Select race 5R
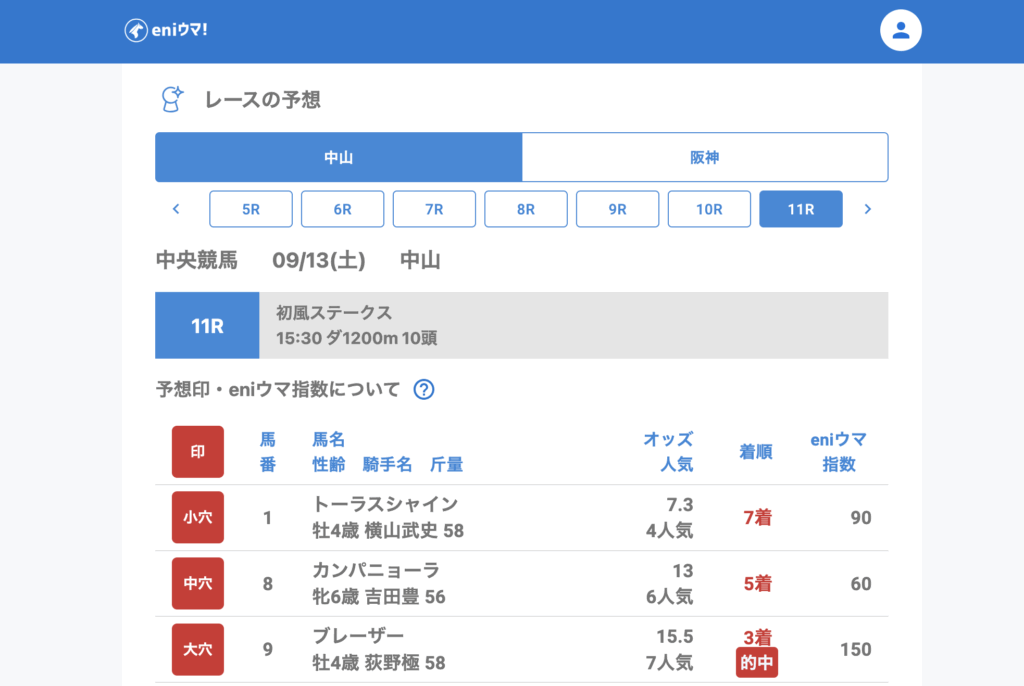The image size is (1024, 686). click(251, 209)
